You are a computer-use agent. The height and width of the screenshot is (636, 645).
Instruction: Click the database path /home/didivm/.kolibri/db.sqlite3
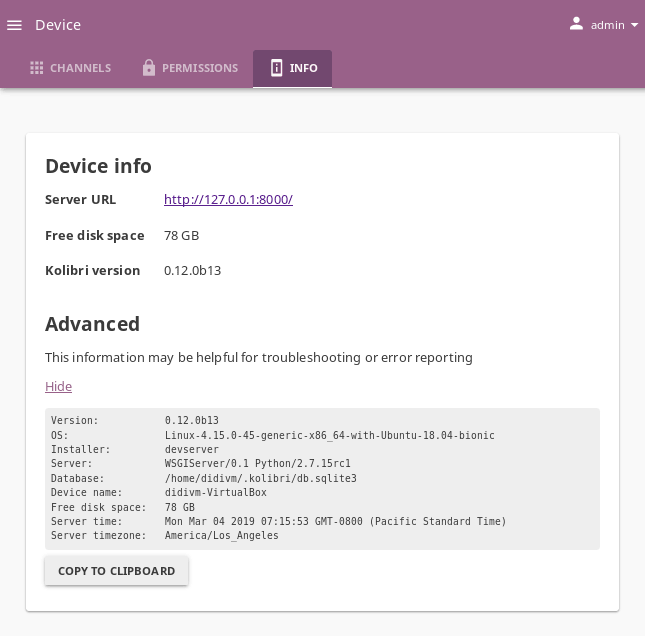[x=260, y=478]
